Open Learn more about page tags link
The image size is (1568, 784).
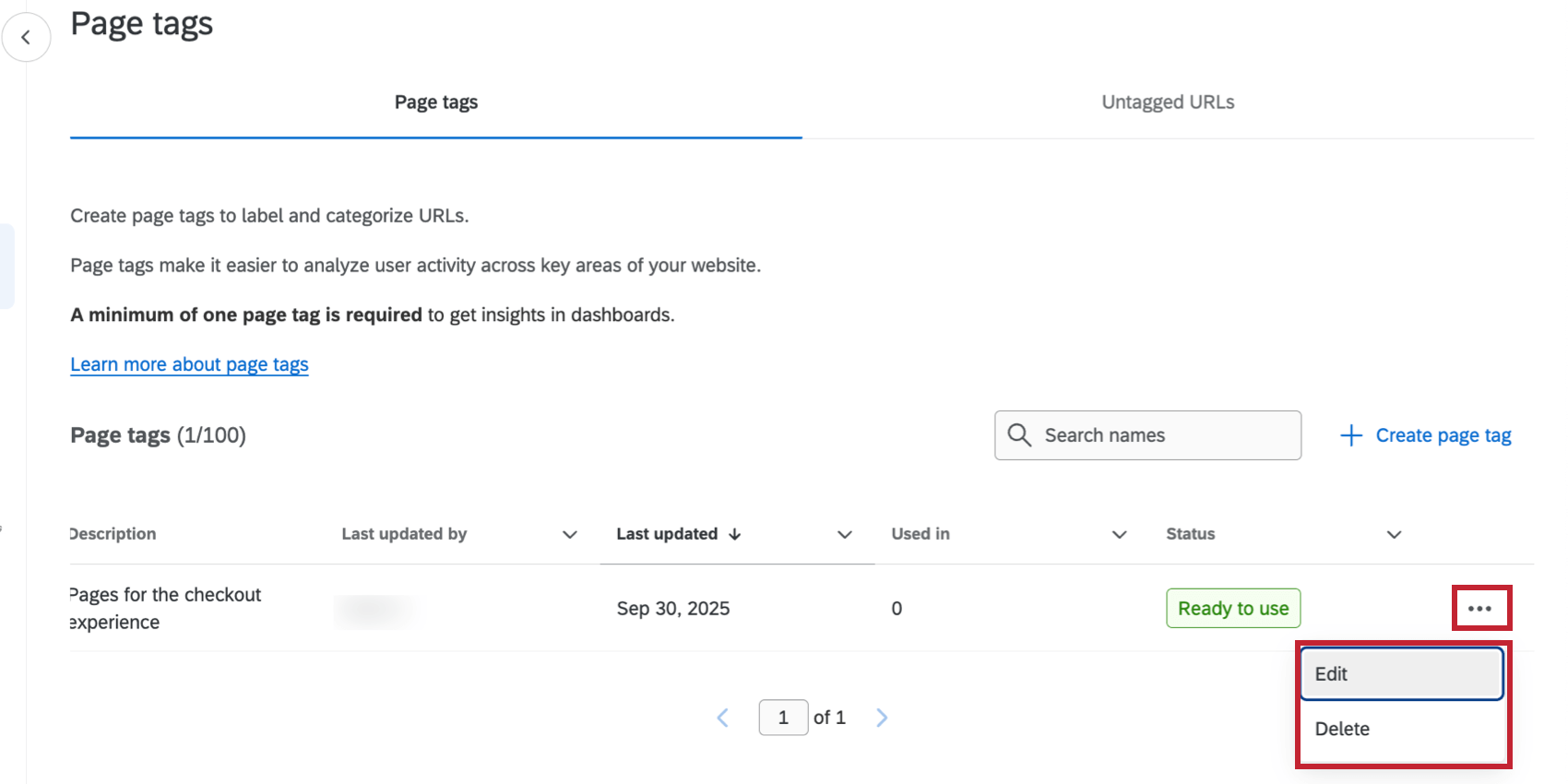coord(189,364)
